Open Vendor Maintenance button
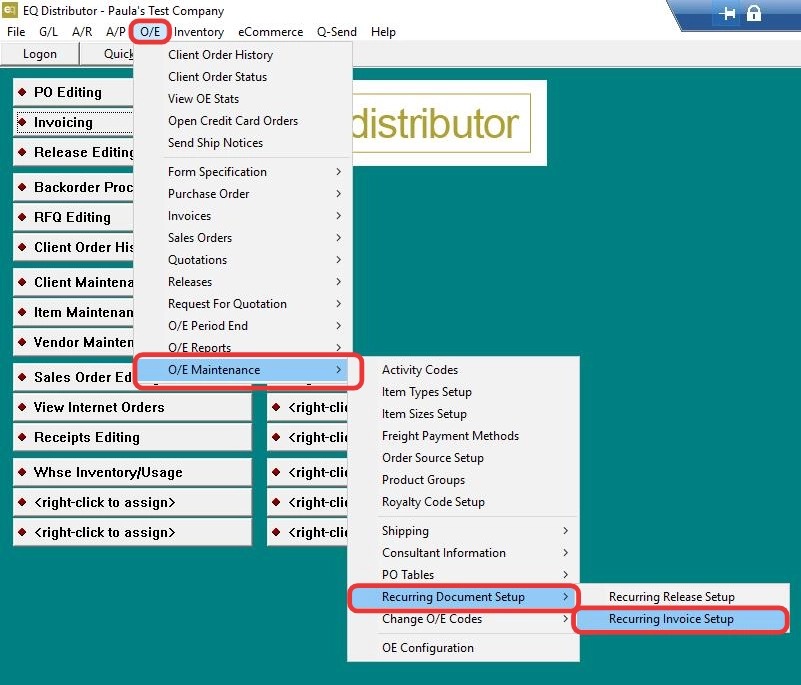This screenshot has width=801, height=685. 73,342
